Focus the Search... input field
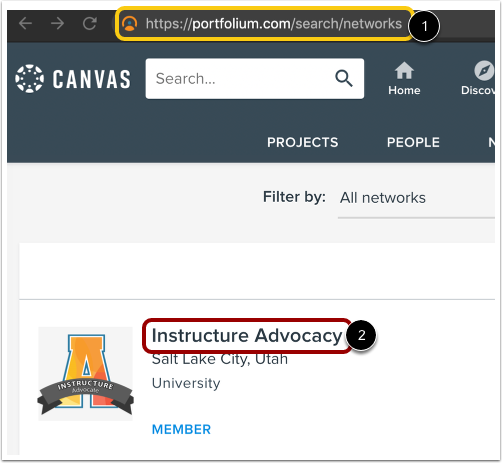Image resolution: width=502 pixels, height=463 pixels. coord(255,79)
